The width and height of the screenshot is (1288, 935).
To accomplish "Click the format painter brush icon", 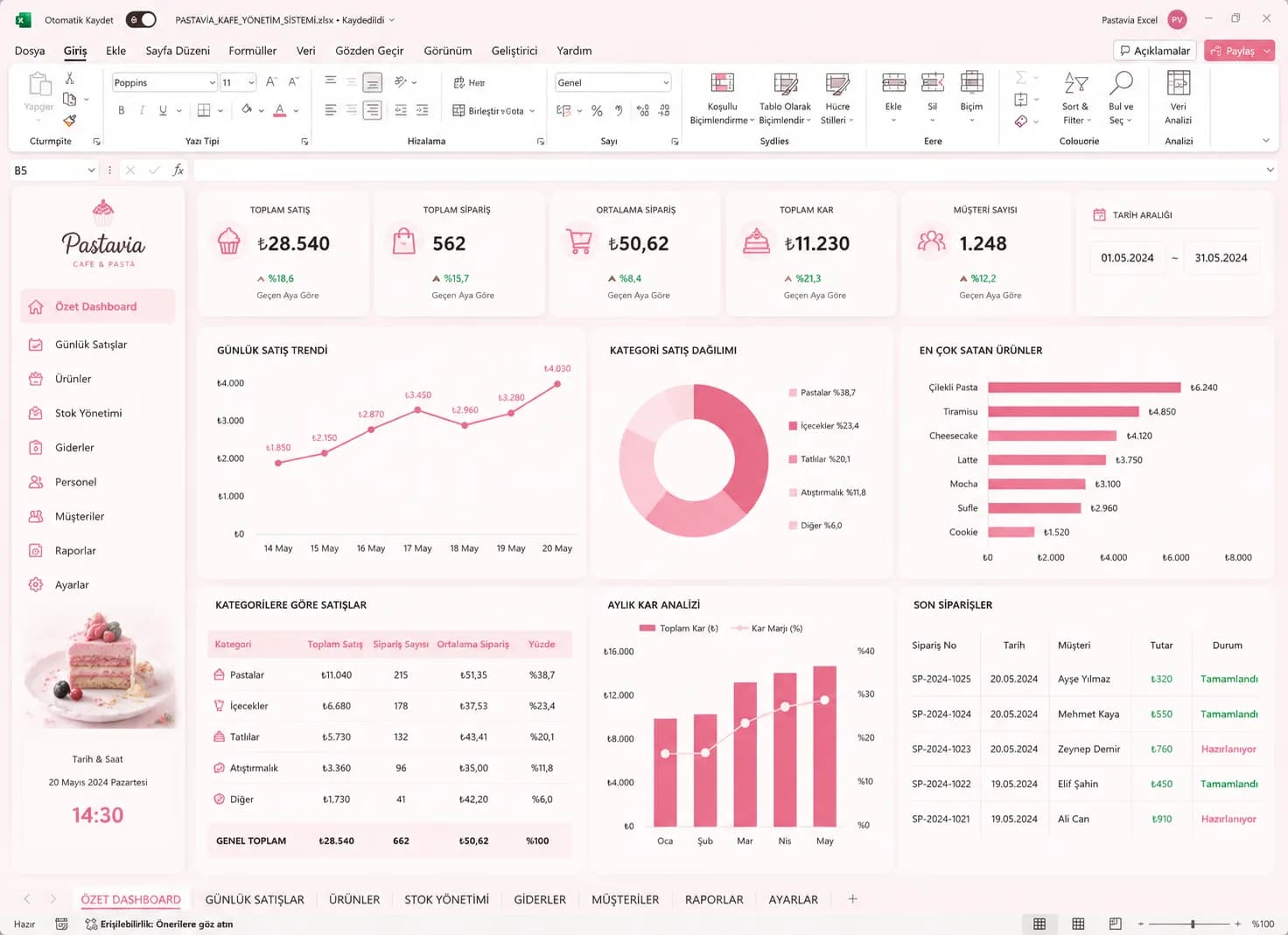I will (70, 120).
